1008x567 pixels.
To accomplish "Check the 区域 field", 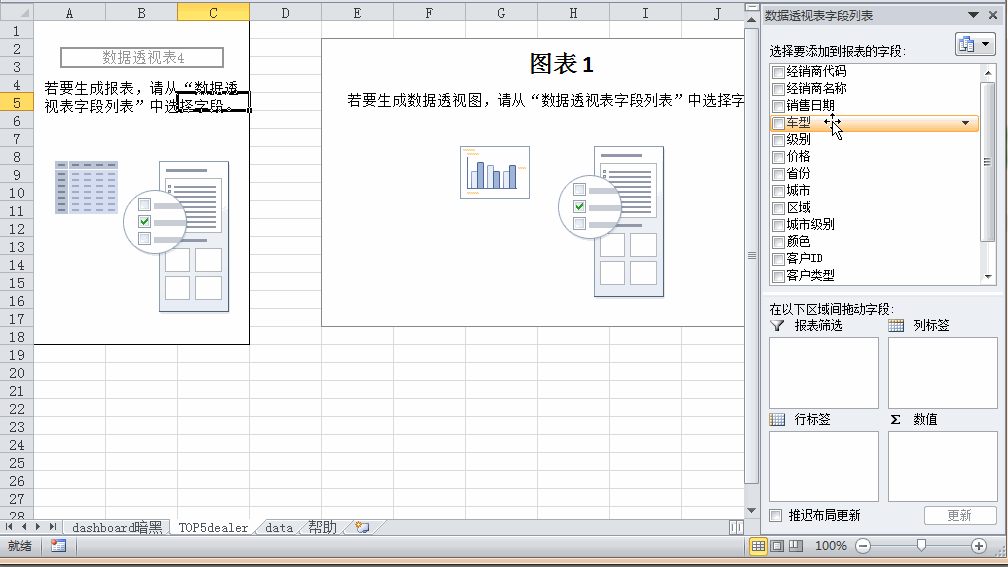I will click(x=778, y=208).
